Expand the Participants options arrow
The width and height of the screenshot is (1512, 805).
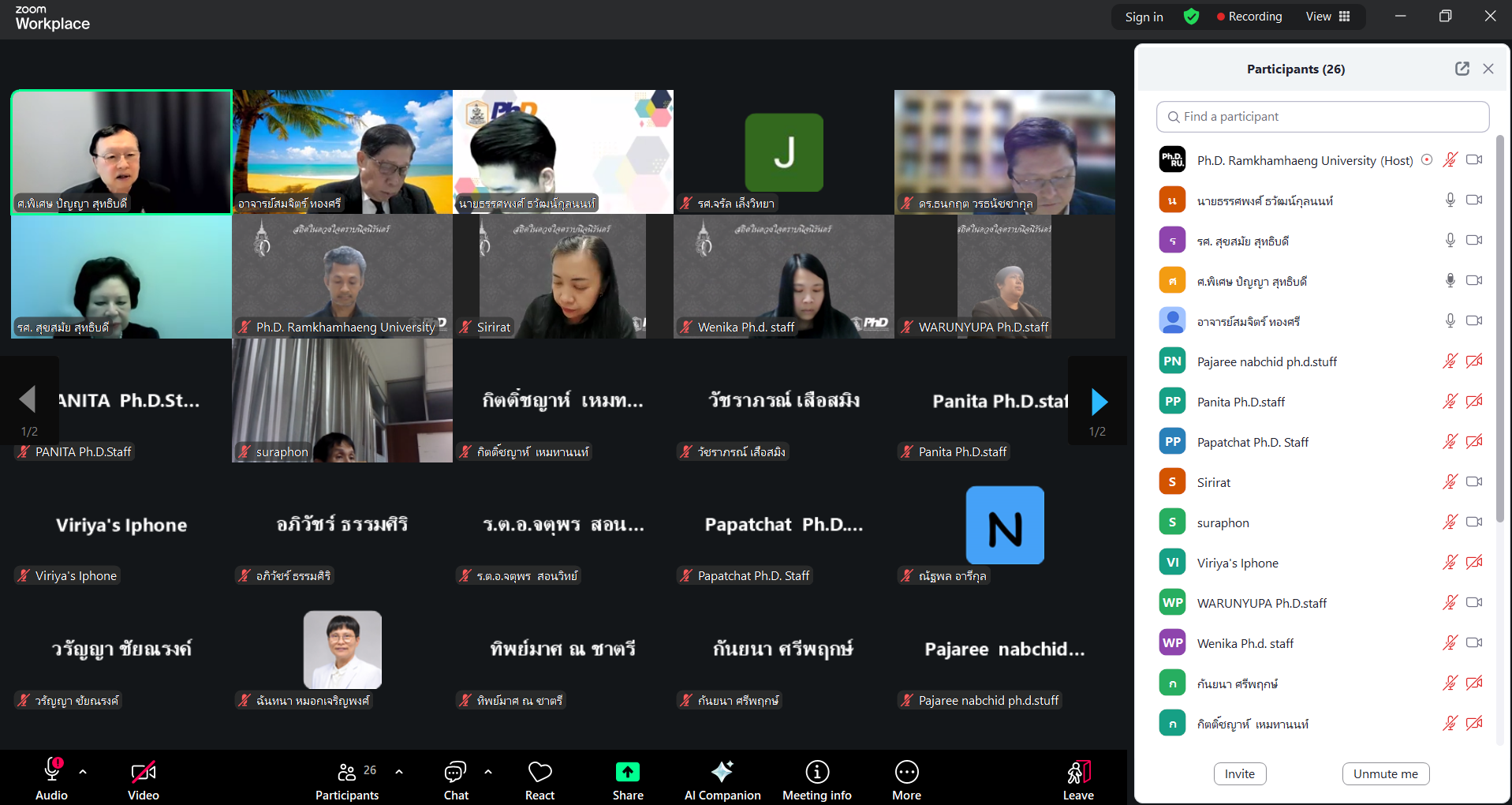(x=399, y=771)
